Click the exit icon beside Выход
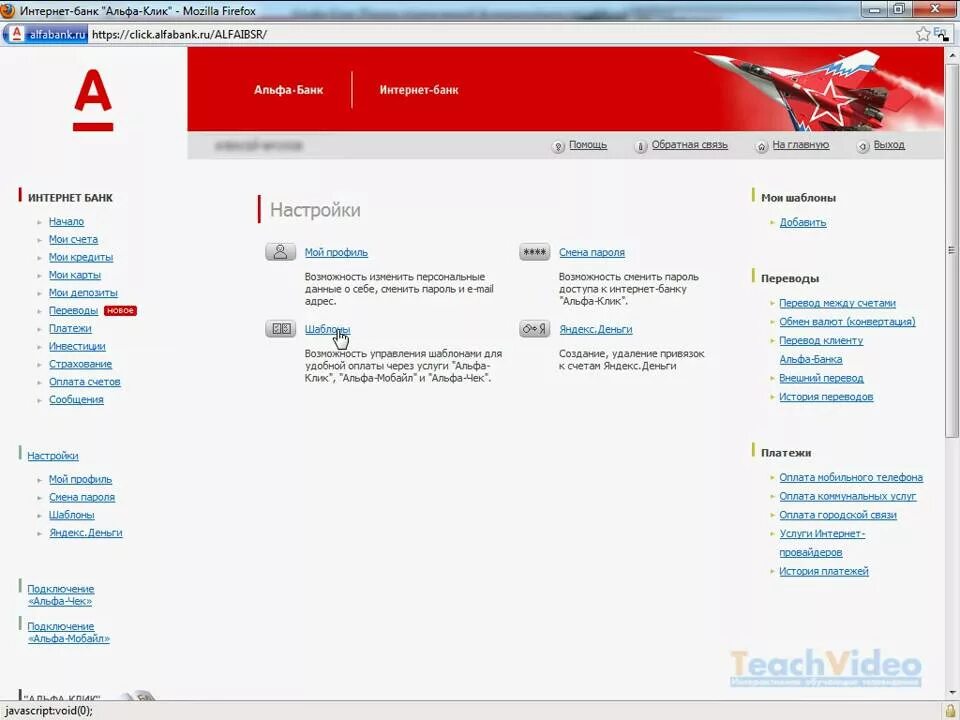 coord(863,146)
